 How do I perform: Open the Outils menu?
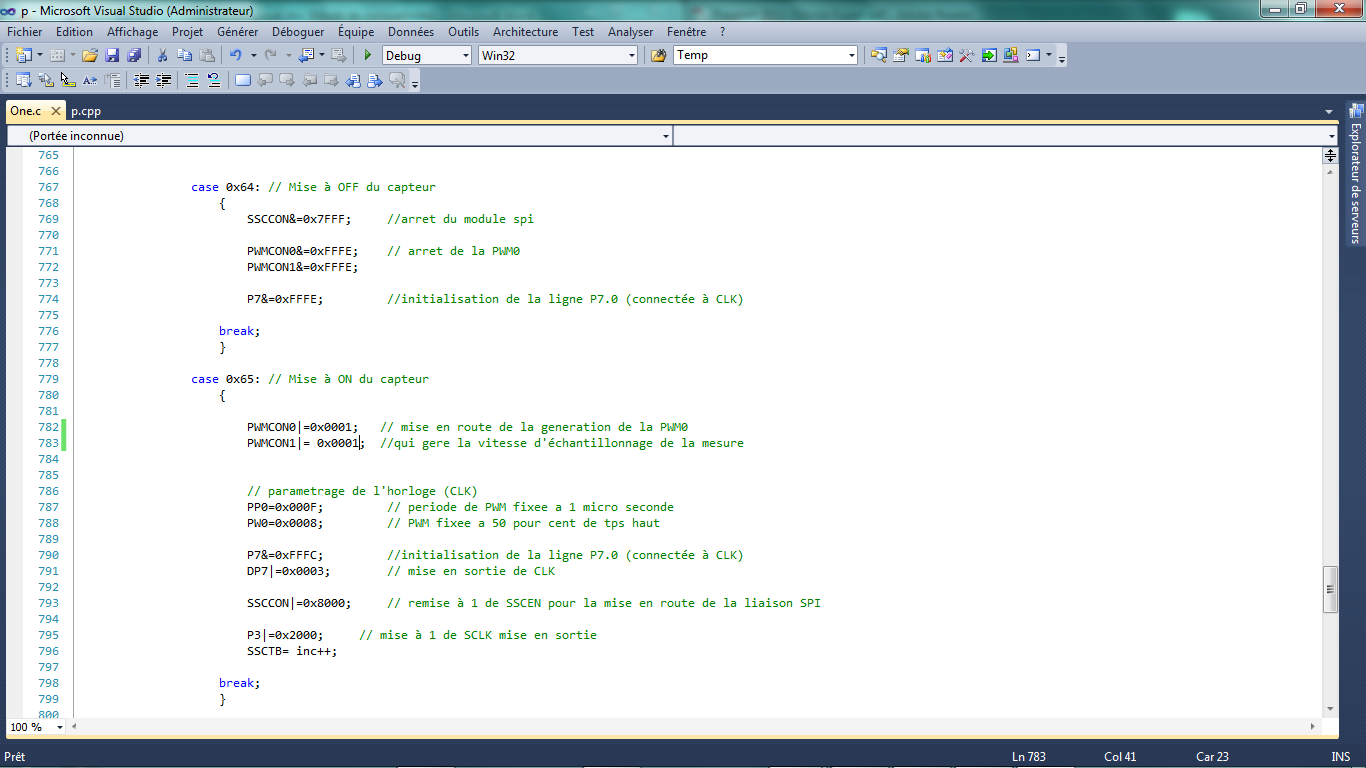(464, 32)
